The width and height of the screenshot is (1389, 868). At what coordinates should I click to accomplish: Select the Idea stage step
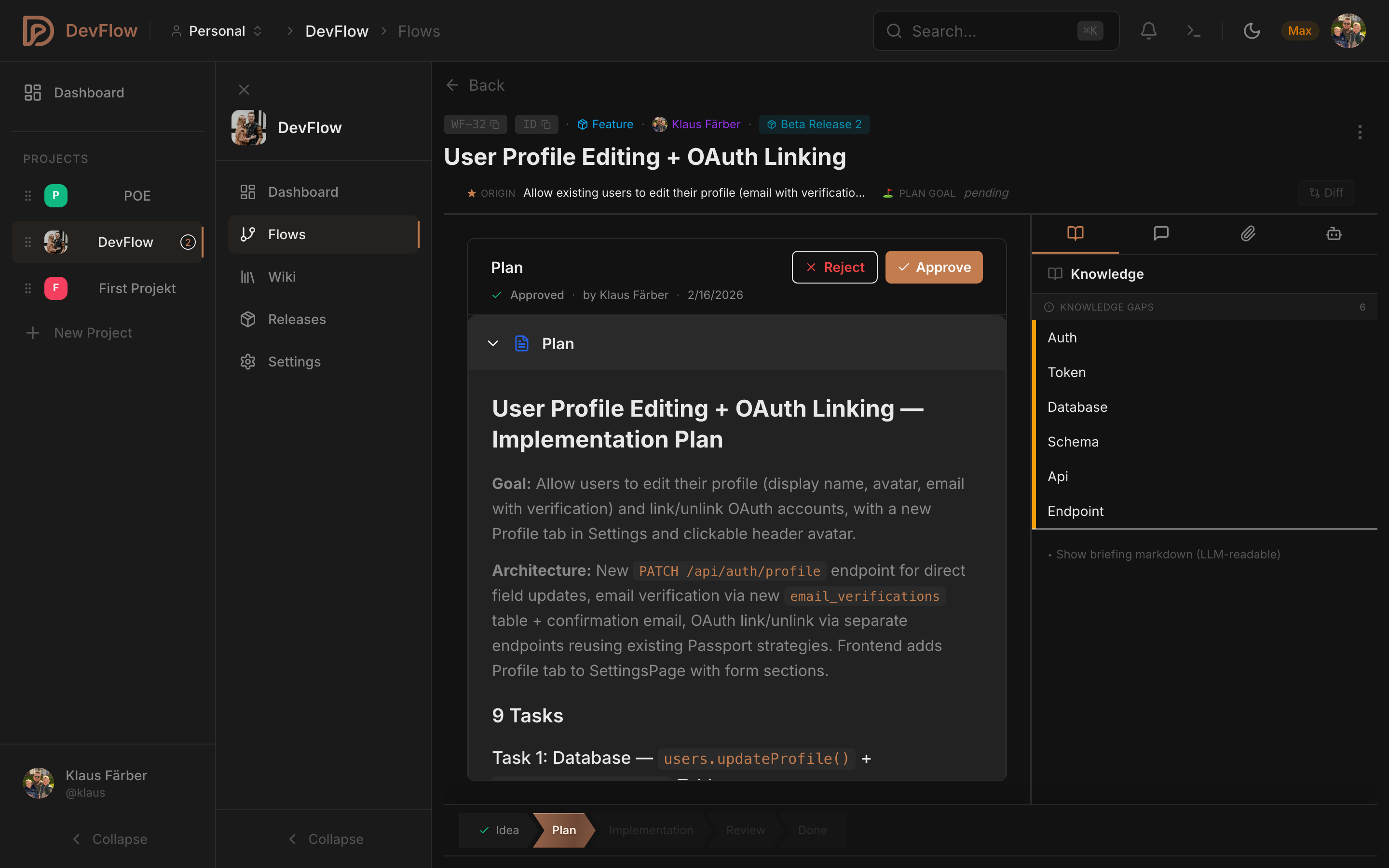click(497, 830)
